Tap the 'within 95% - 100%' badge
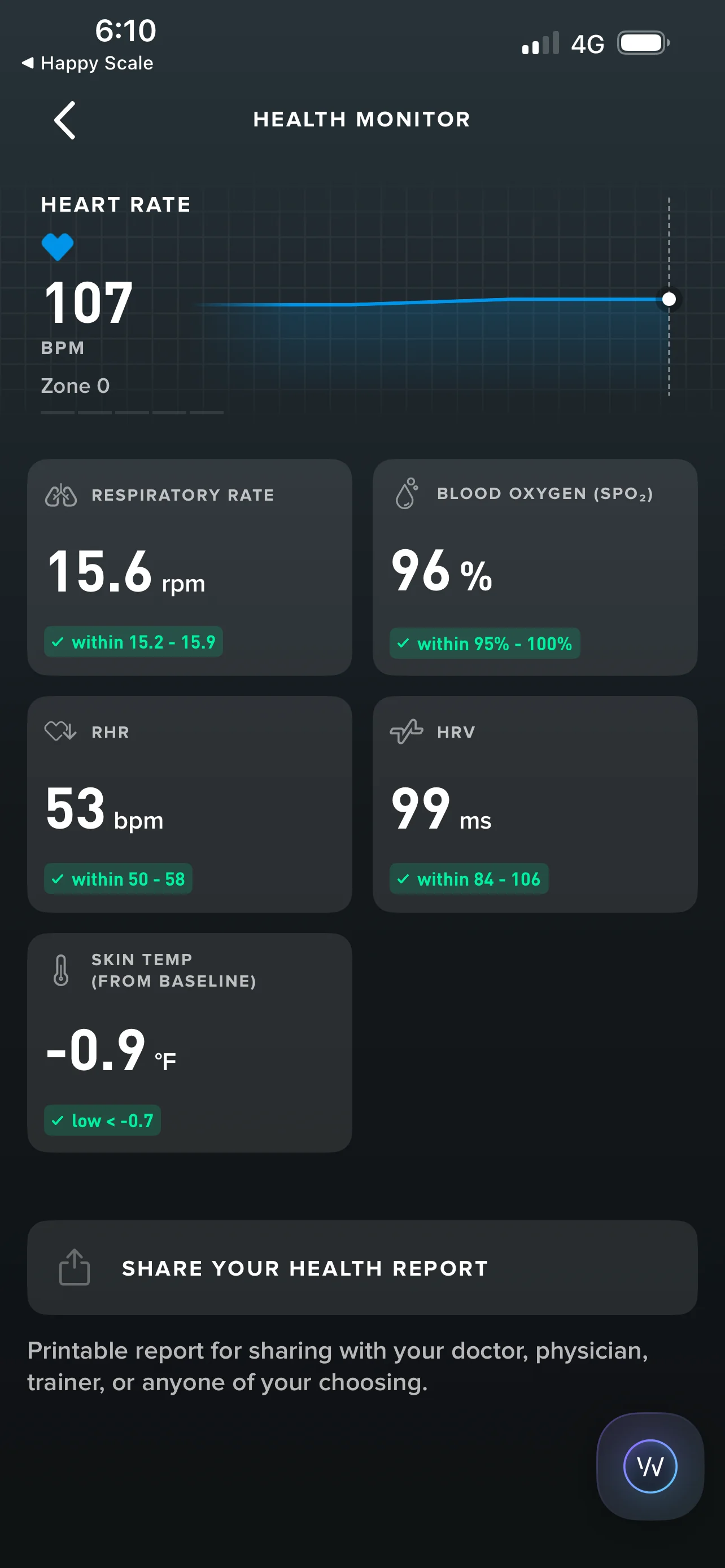This screenshot has height=1568, width=725. [x=484, y=643]
